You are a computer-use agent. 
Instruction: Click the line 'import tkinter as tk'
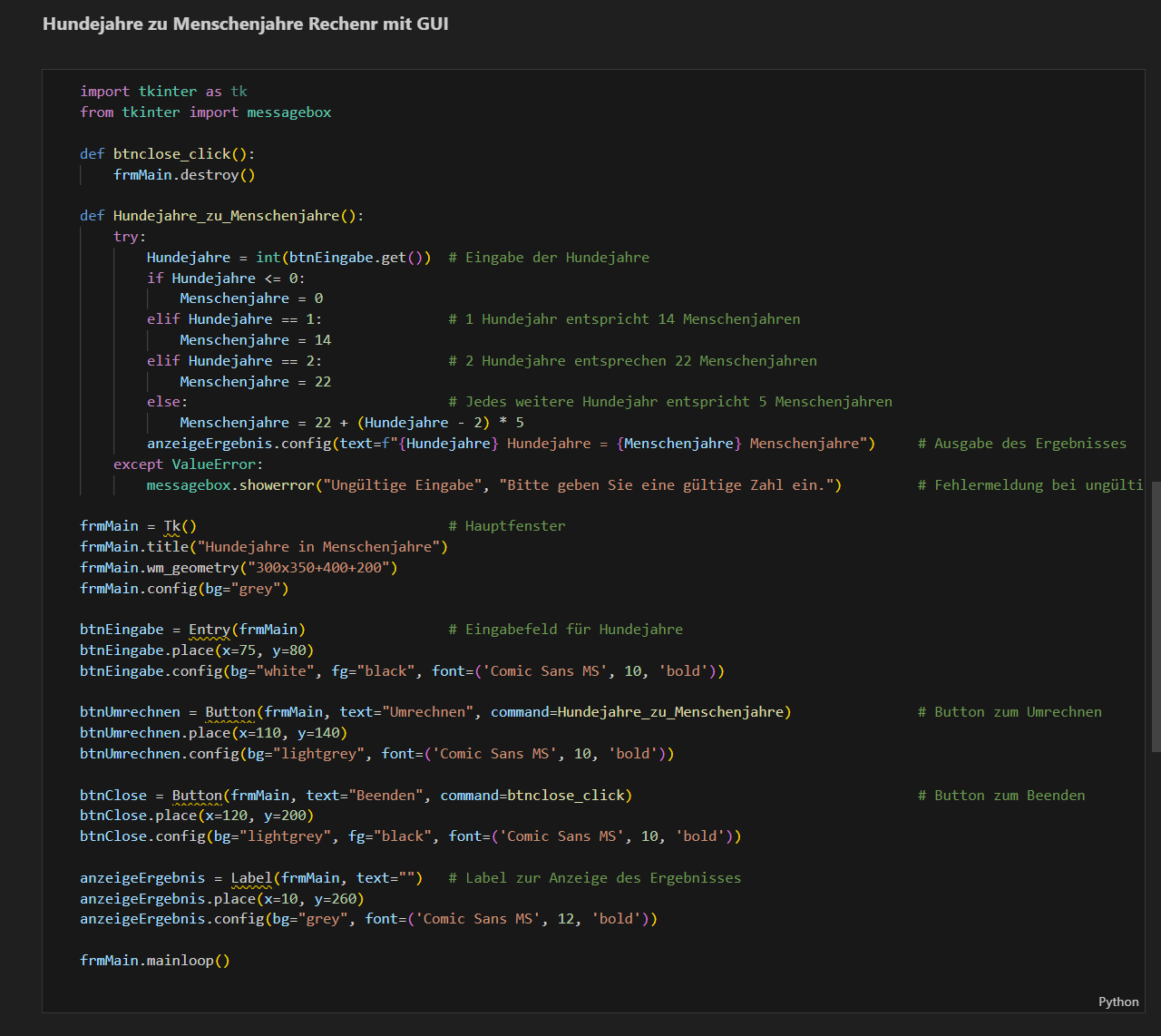pyautogui.click(x=163, y=92)
